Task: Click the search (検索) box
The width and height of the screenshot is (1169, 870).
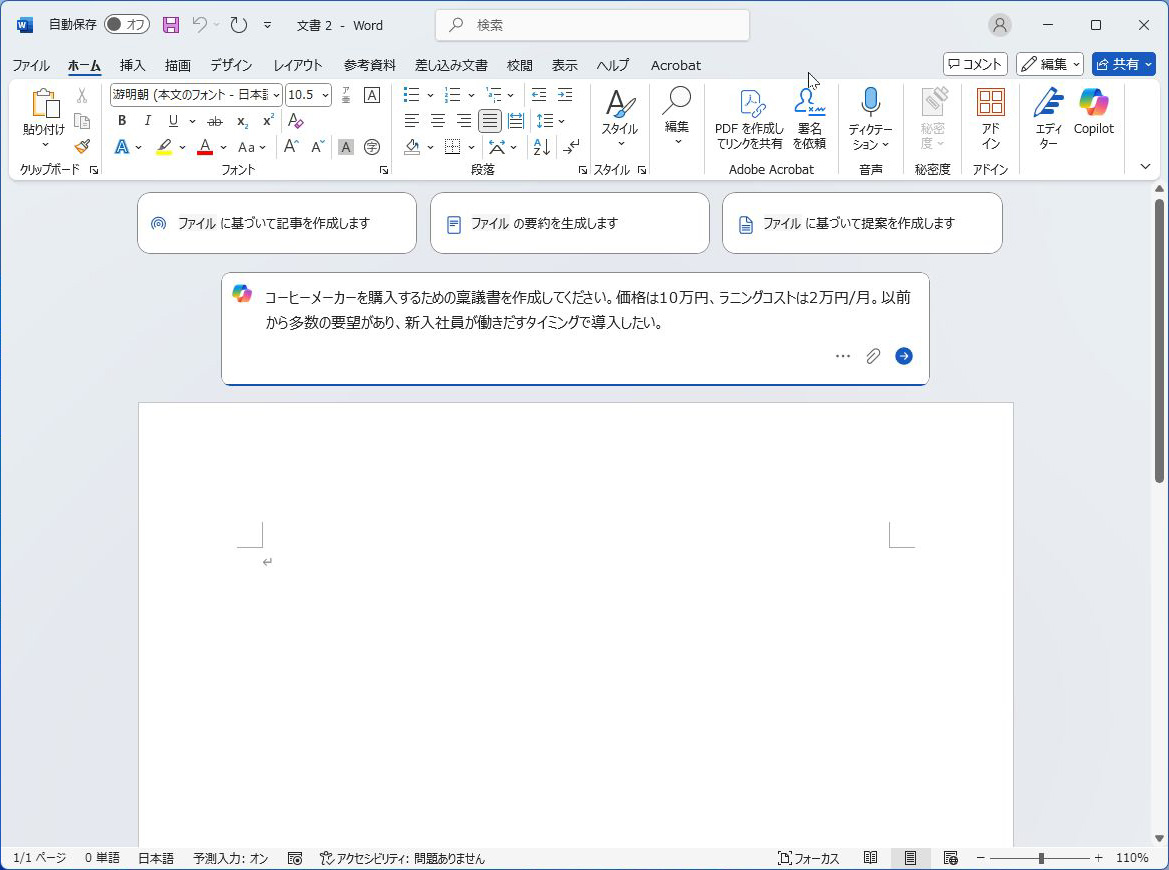Action: [x=592, y=25]
